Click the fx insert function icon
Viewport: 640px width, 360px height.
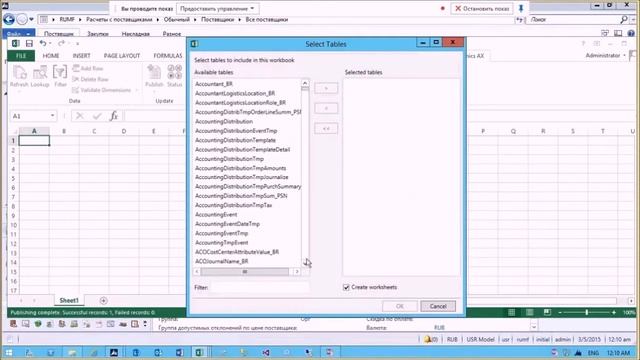tap(114, 116)
